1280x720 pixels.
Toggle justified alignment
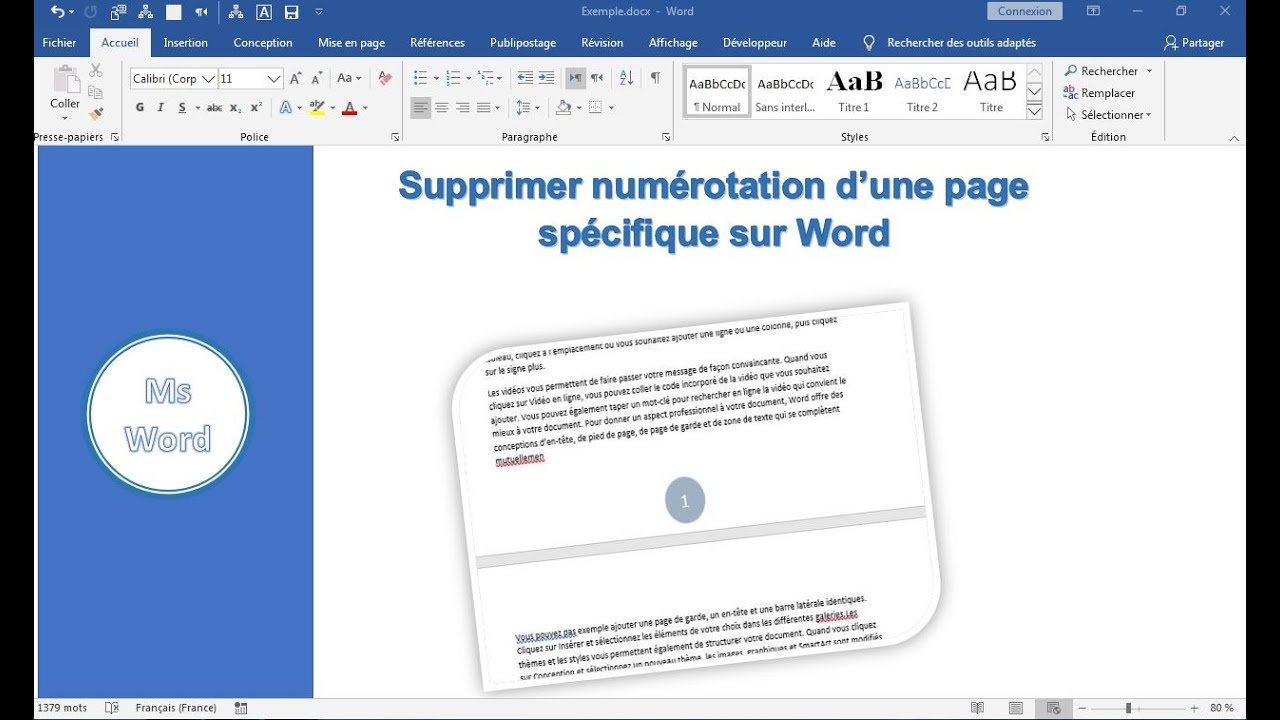(x=484, y=108)
